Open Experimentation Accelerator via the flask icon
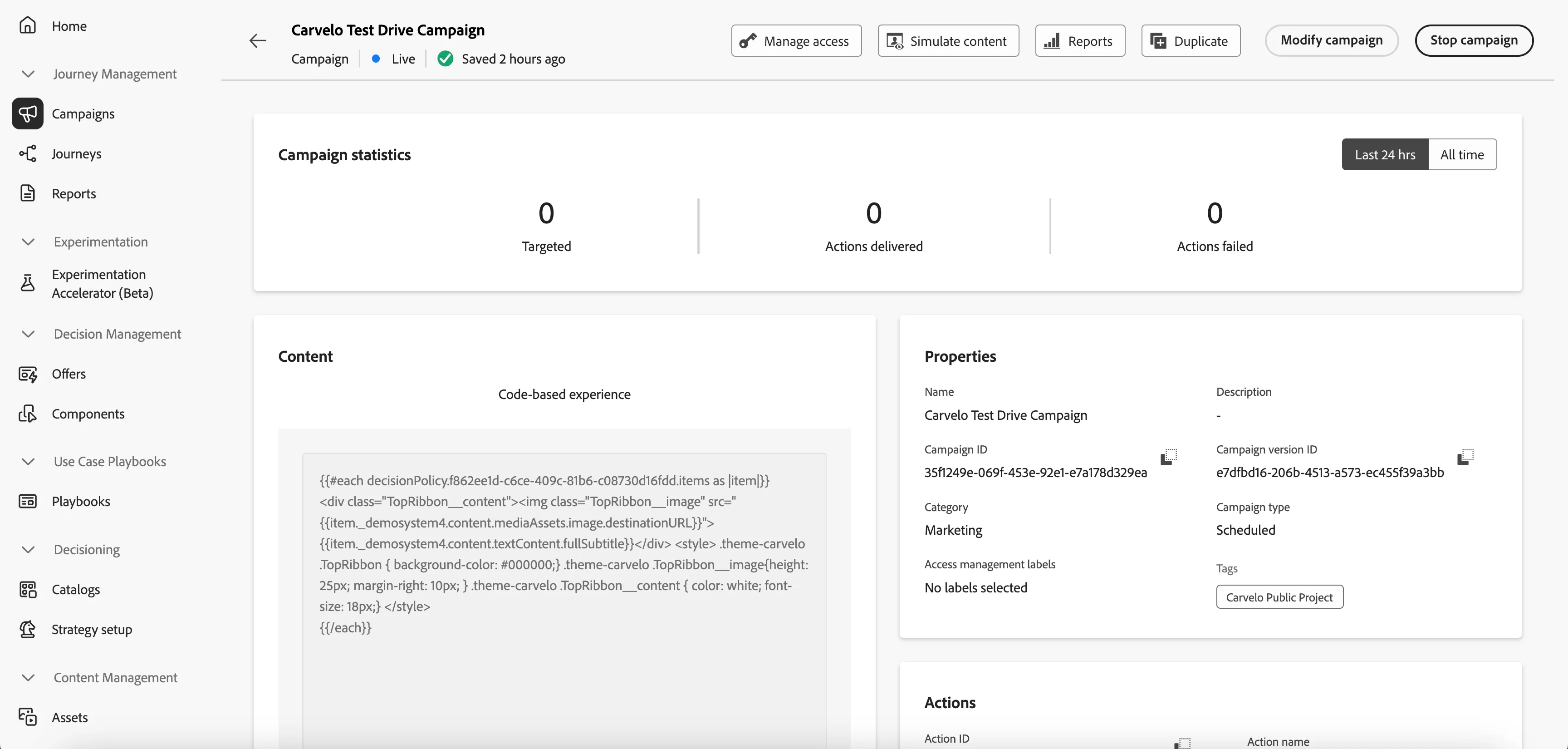The width and height of the screenshot is (1568, 749). tap(27, 283)
